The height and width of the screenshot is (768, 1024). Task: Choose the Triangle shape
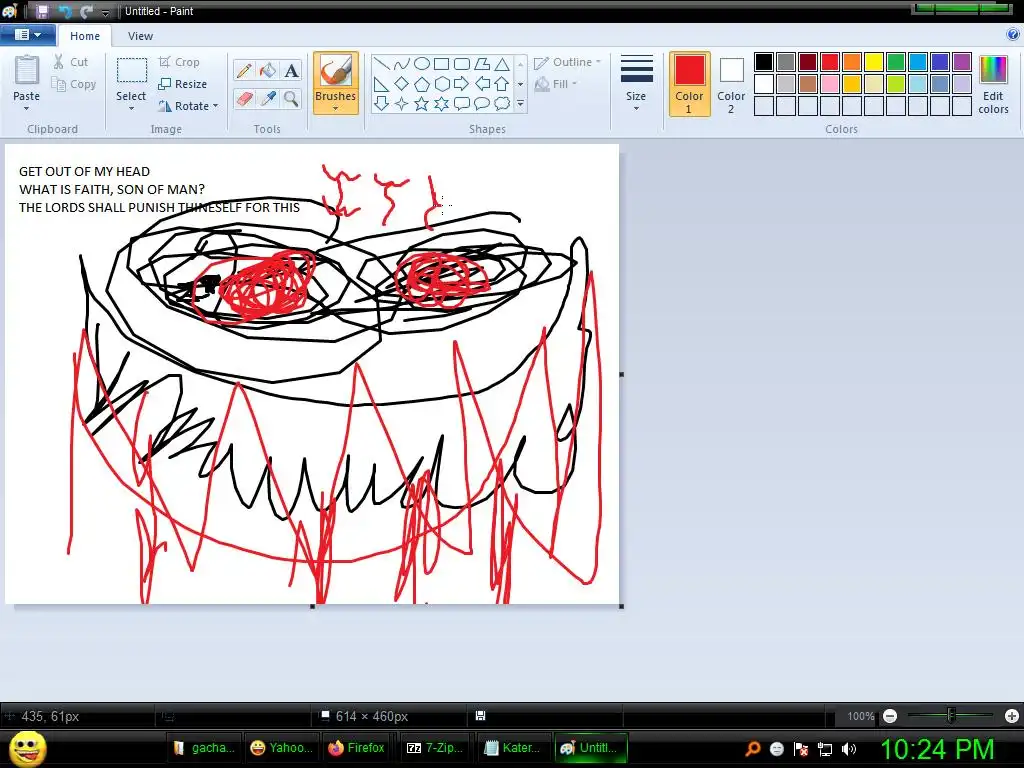[502, 63]
